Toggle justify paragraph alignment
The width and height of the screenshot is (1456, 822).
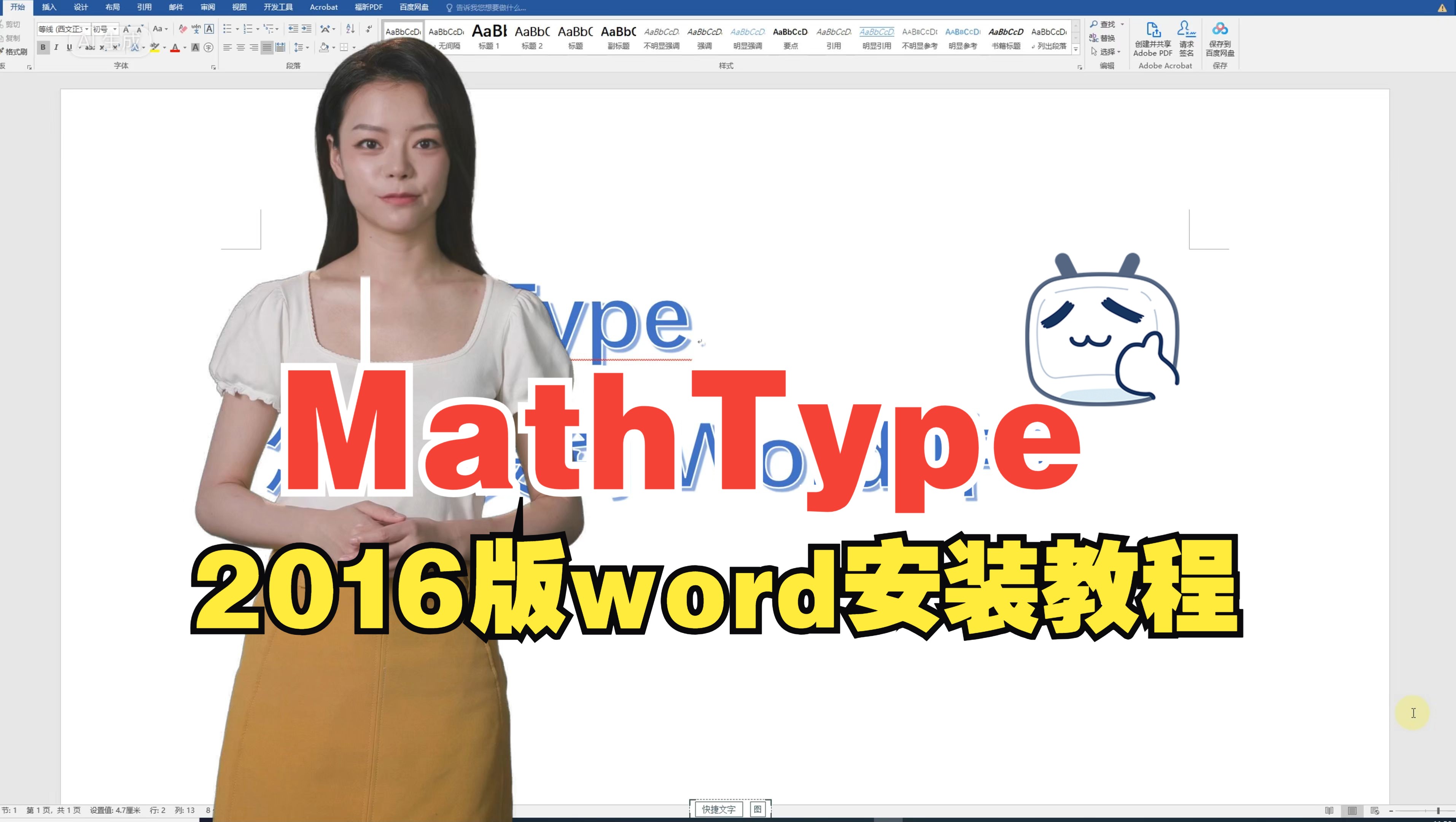point(267,48)
